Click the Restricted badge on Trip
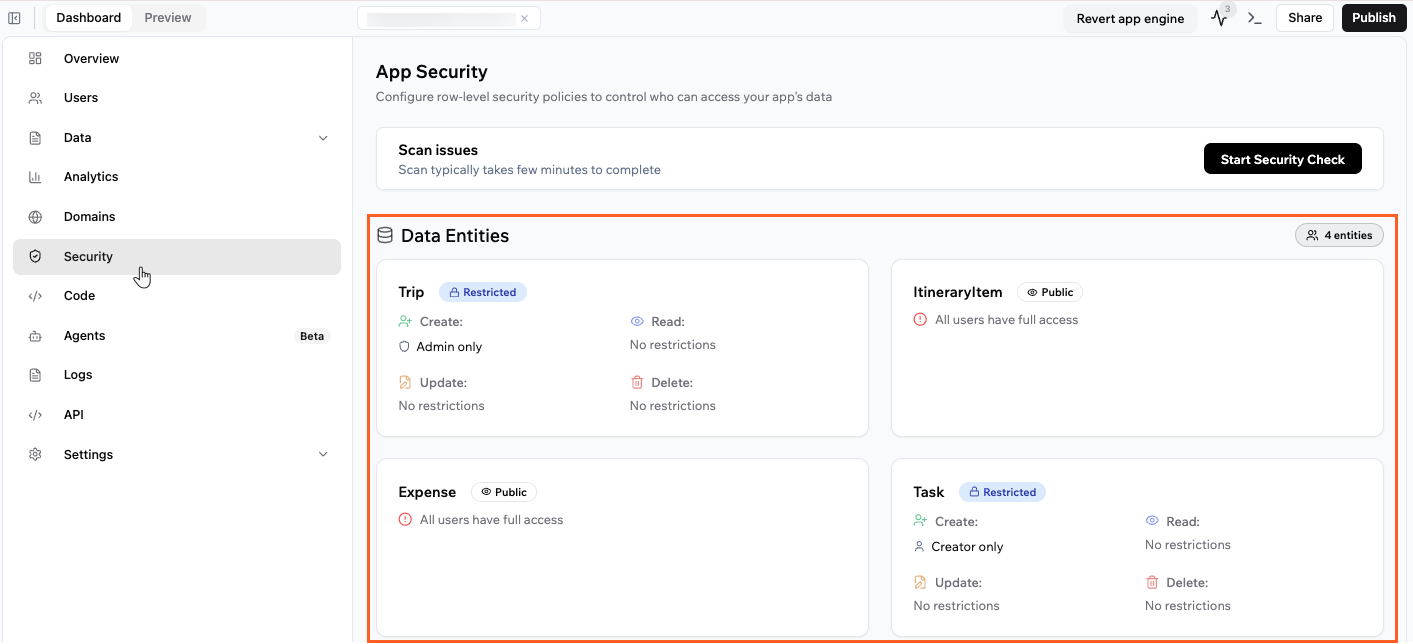Viewport: 1413px width, 644px height. click(x=483, y=293)
